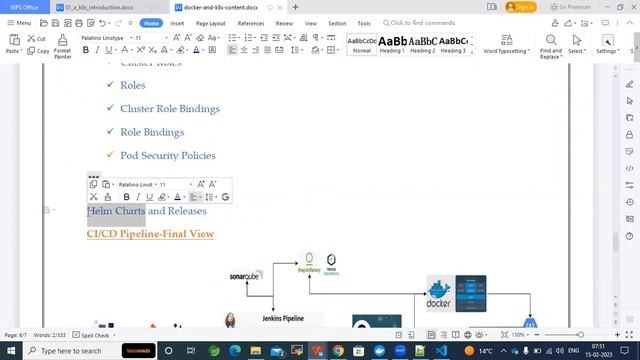
Task: Open the line spacing dropdown
Action: tap(301, 50)
